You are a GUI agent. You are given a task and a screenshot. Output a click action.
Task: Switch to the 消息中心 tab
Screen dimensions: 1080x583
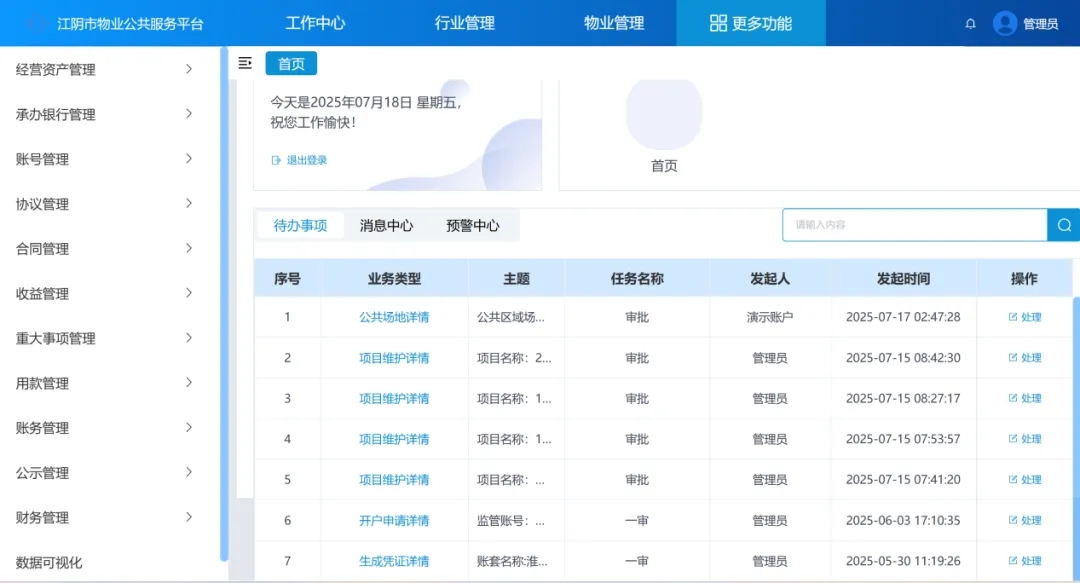(x=386, y=226)
